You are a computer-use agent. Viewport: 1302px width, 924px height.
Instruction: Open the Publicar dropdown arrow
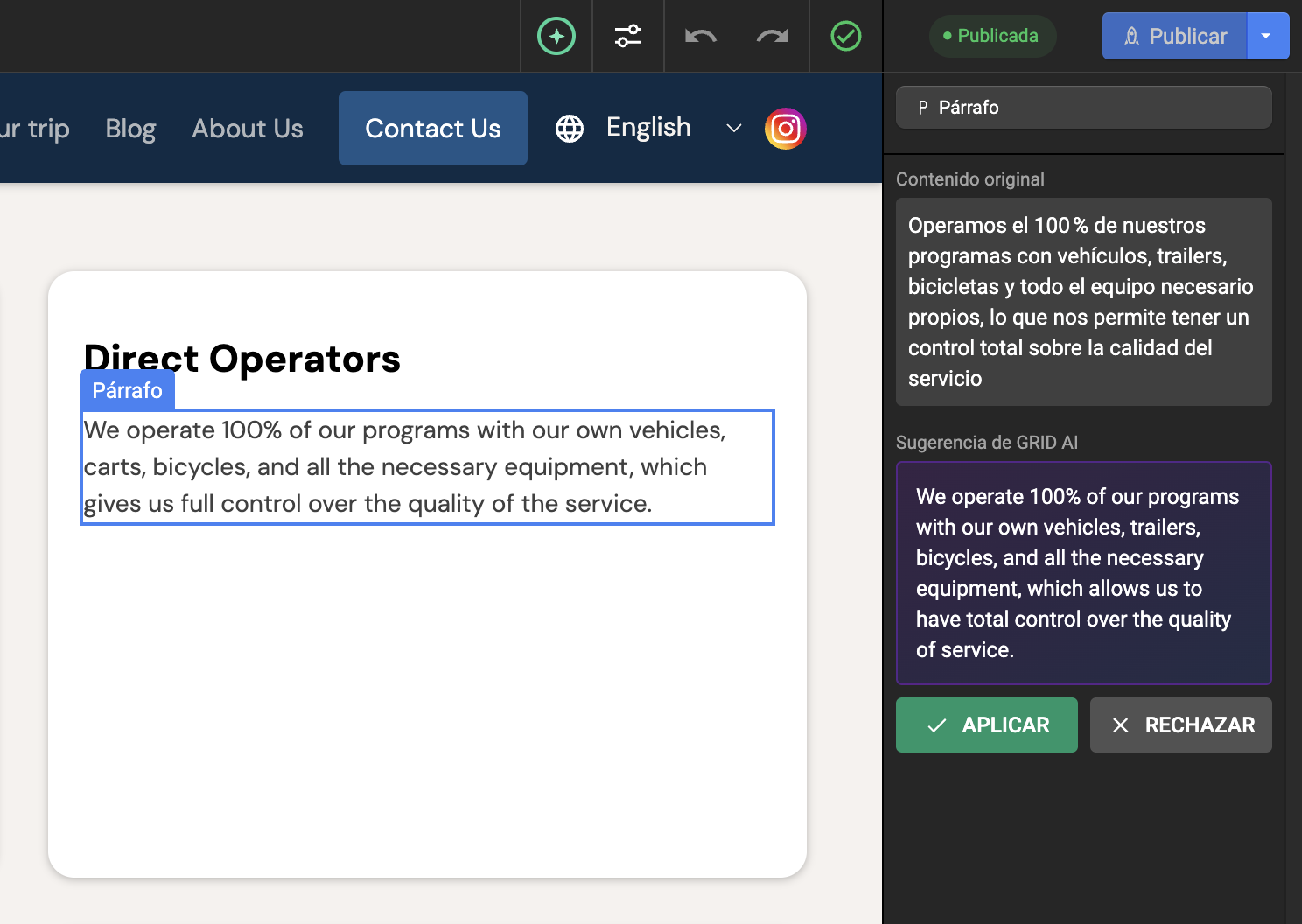1267,36
